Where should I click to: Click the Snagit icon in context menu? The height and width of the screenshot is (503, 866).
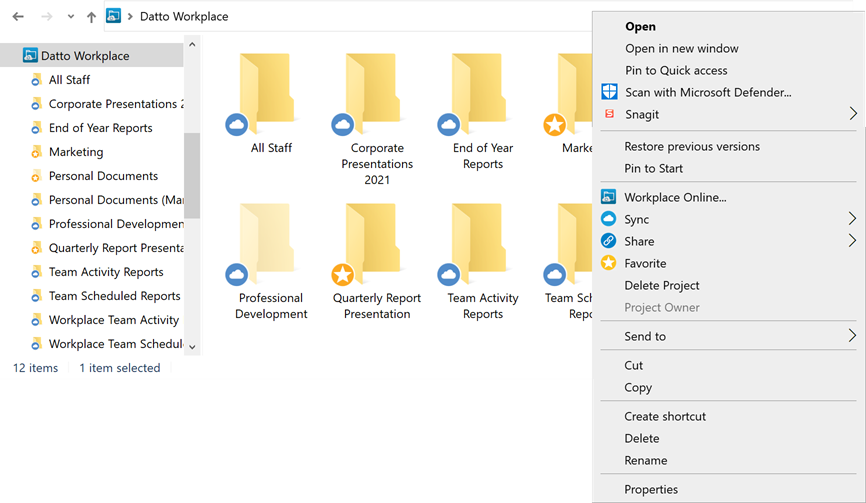[x=608, y=114]
